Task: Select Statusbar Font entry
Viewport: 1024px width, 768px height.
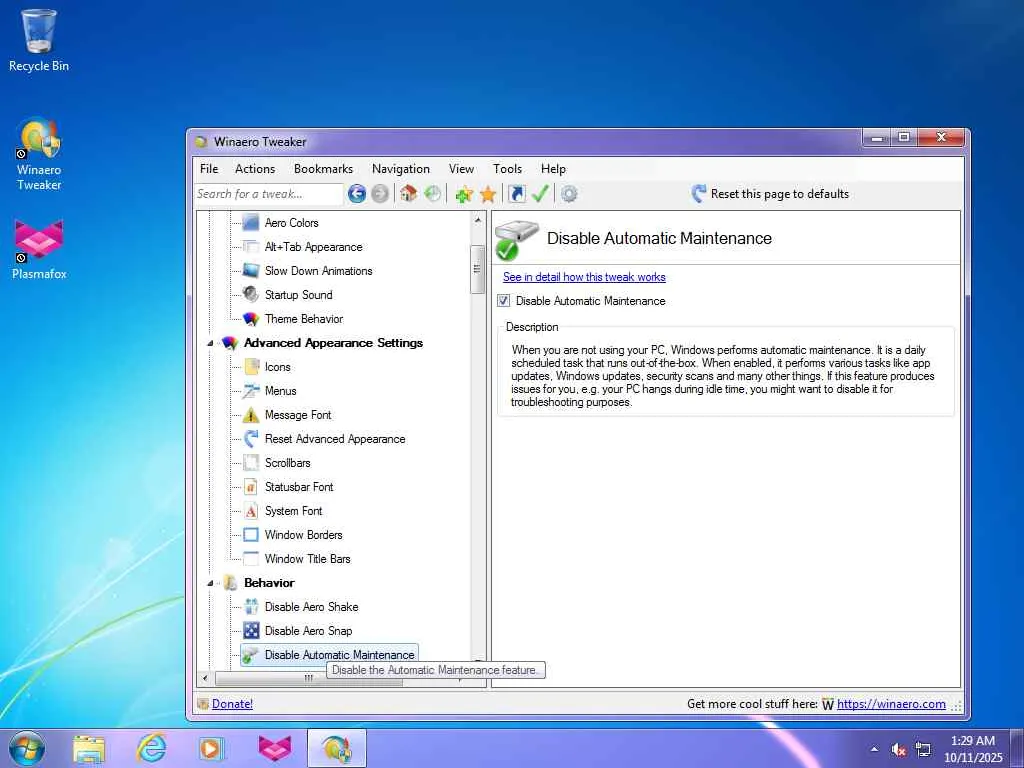Action: 299,487
